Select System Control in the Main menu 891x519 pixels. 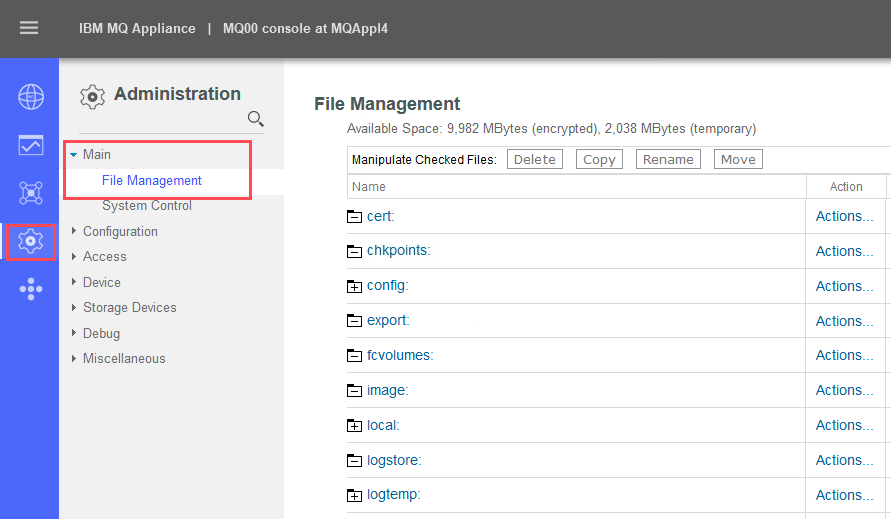point(147,205)
